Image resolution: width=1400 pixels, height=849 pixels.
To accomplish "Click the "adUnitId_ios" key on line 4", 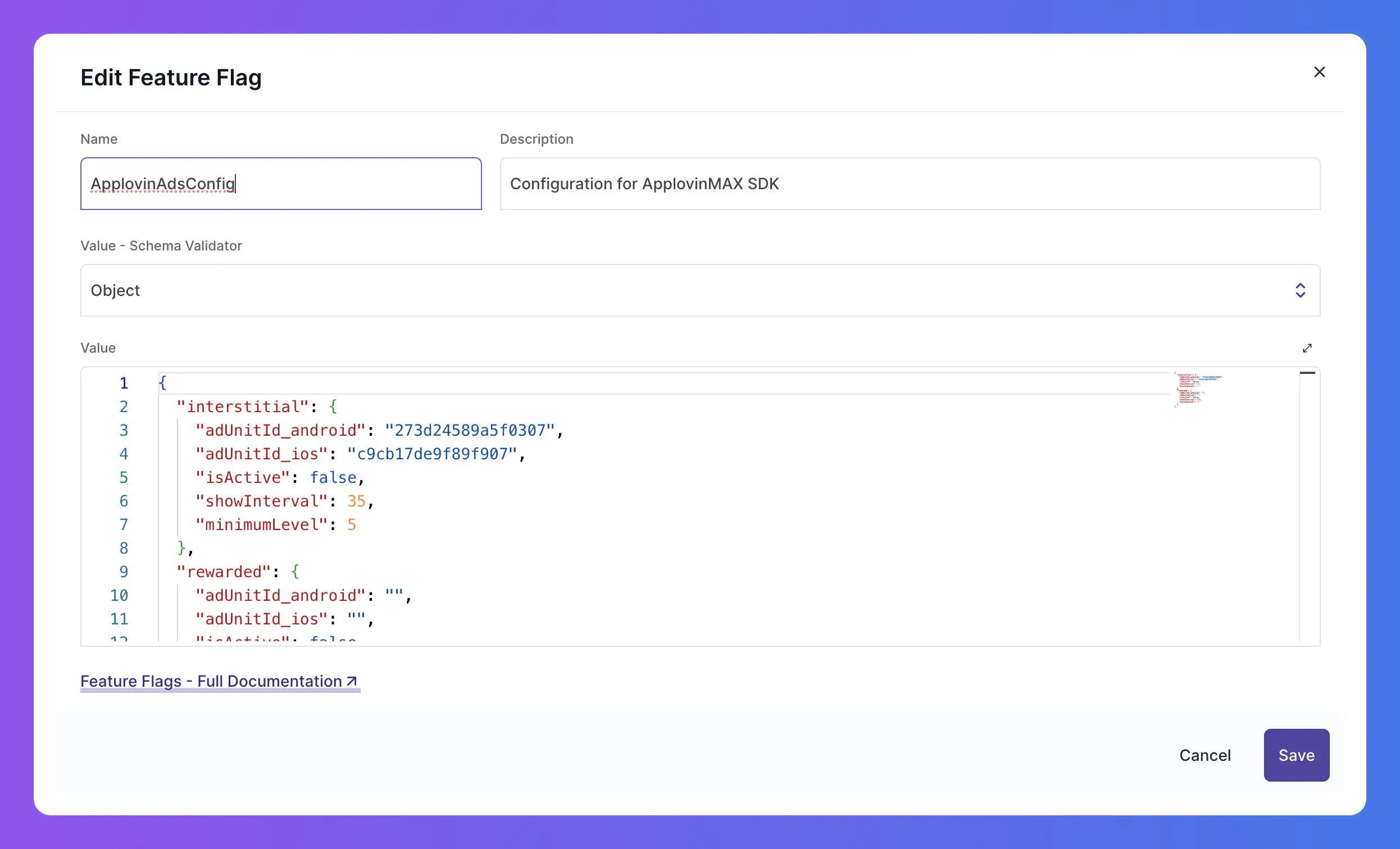I will (x=261, y=454).
